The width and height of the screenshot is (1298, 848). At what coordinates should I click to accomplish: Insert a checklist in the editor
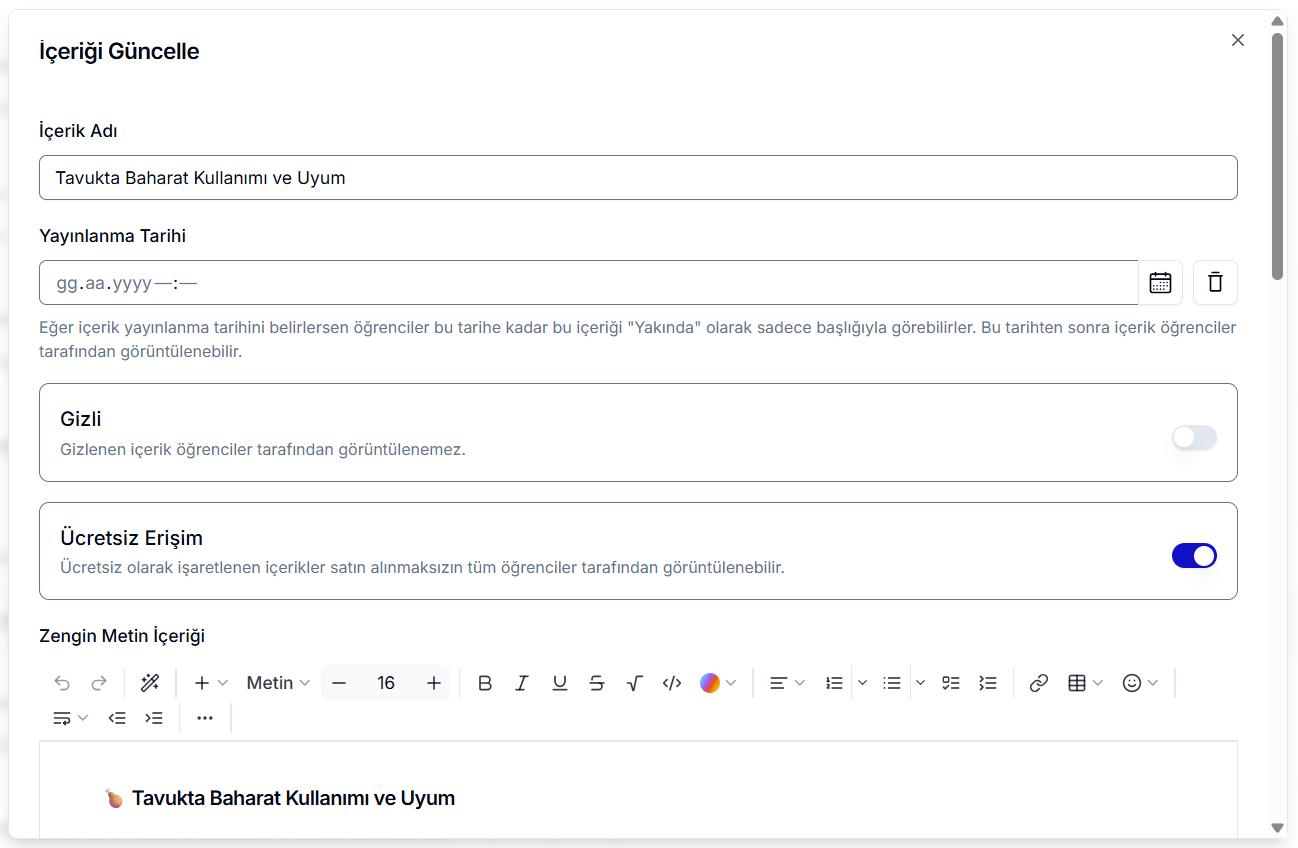coord(950,683)
